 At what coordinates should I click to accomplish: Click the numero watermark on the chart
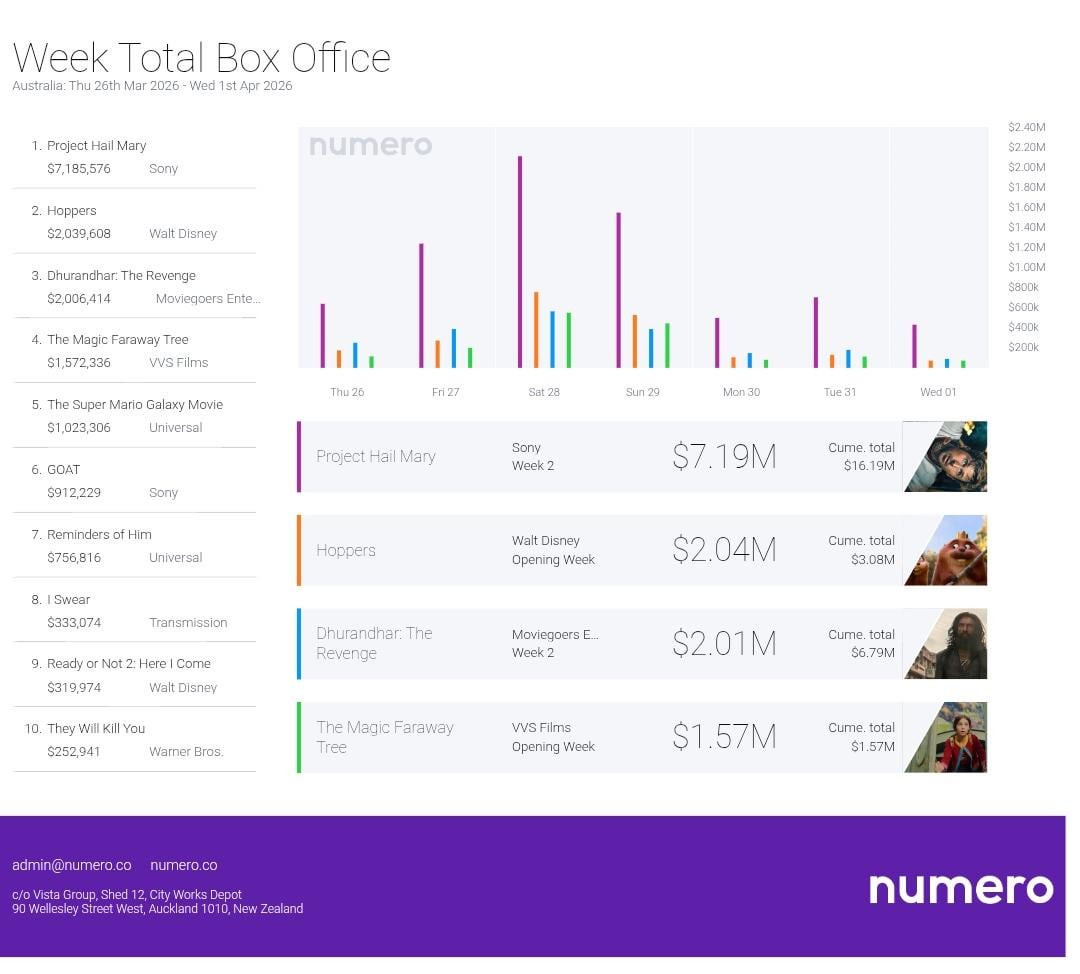point(370,146)
